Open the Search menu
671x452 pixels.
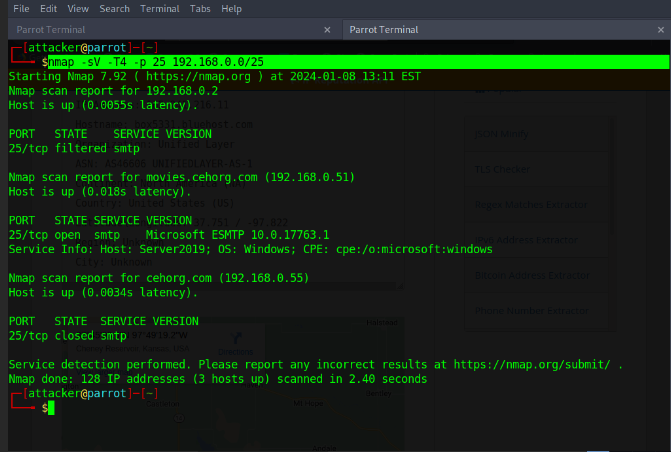(115, 8)
